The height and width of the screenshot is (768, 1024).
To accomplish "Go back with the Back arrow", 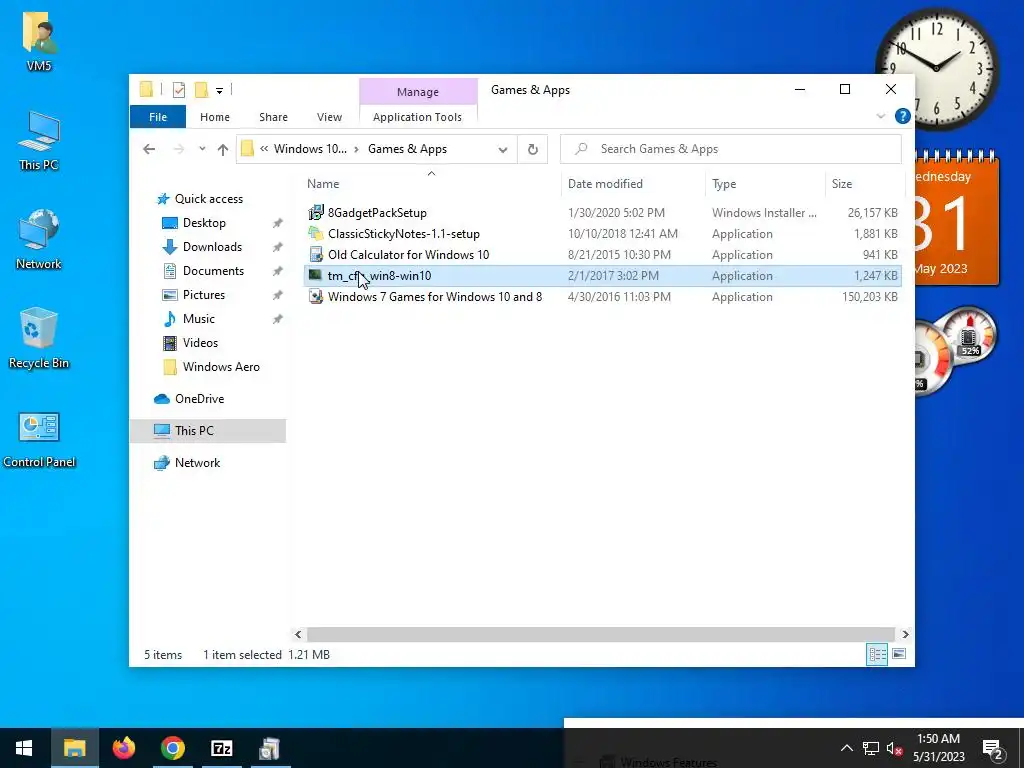I will tap(149, 149).
